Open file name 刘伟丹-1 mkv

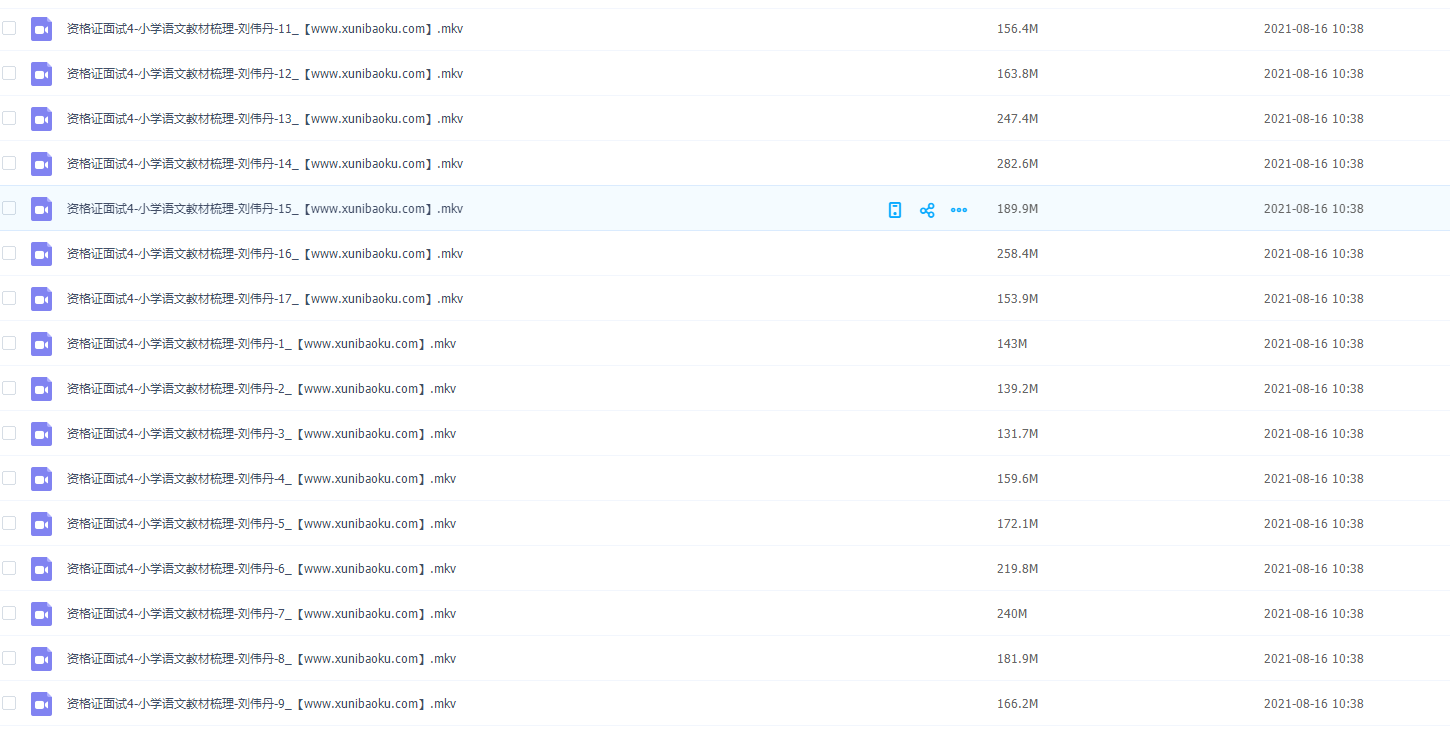260,344
